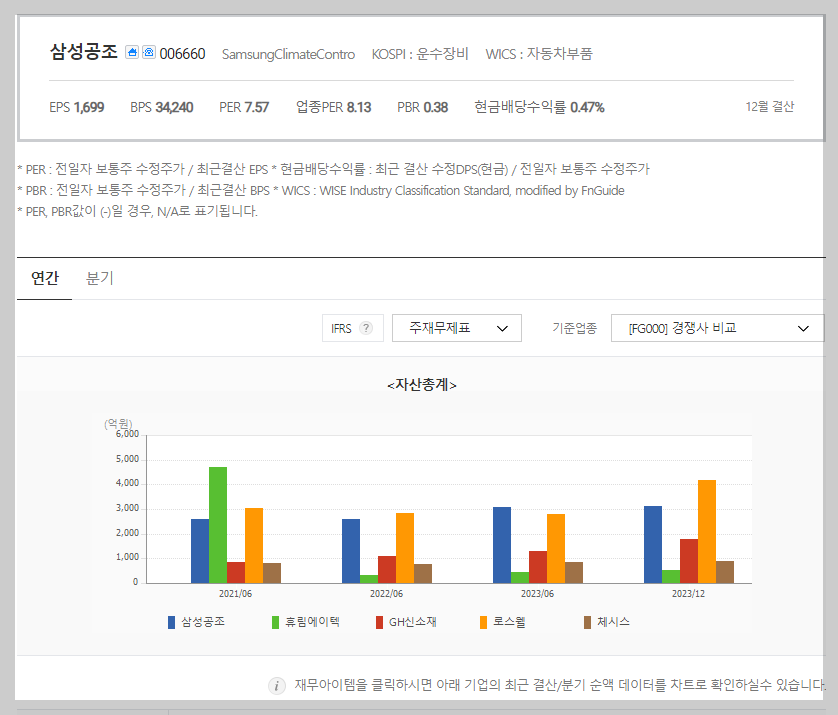The image size is (838, 715).
Task: Click the PER 7.57 value
Action: (x=244, y=107)
